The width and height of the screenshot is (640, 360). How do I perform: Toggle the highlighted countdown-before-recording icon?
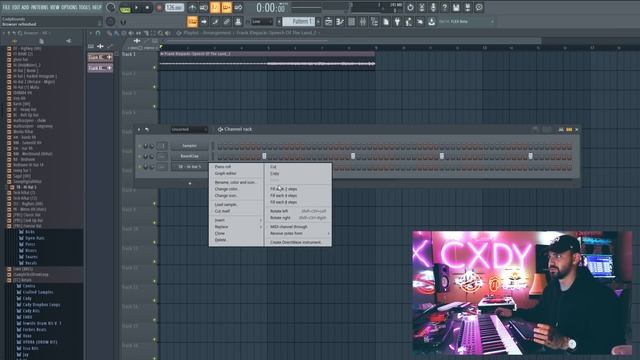pyautogui.click(x=215, y=8)
